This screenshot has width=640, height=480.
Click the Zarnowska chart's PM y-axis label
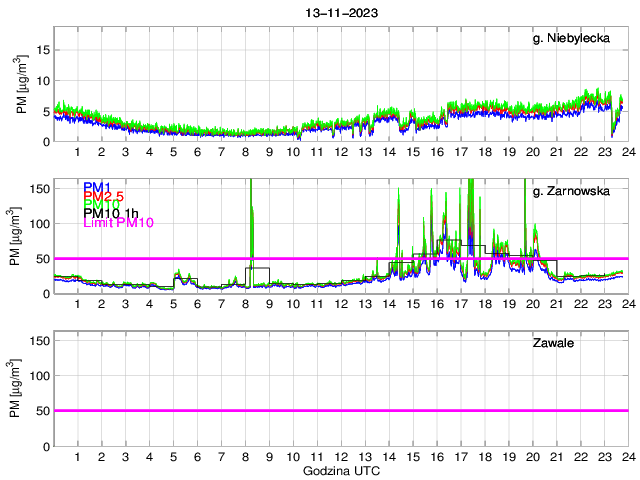[22, 237]
